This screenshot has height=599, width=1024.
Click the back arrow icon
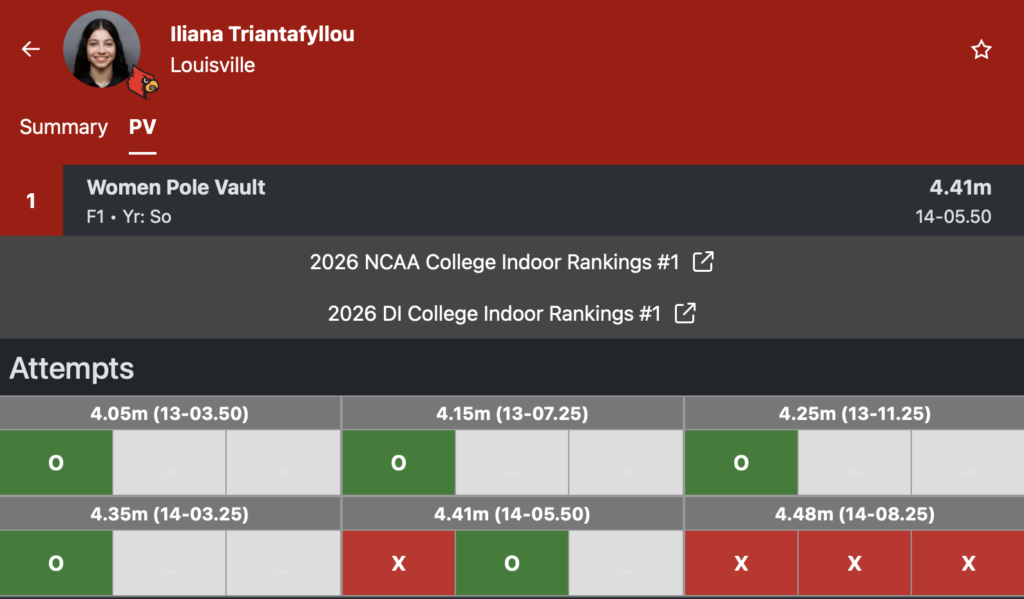click(x=31, y=49)
